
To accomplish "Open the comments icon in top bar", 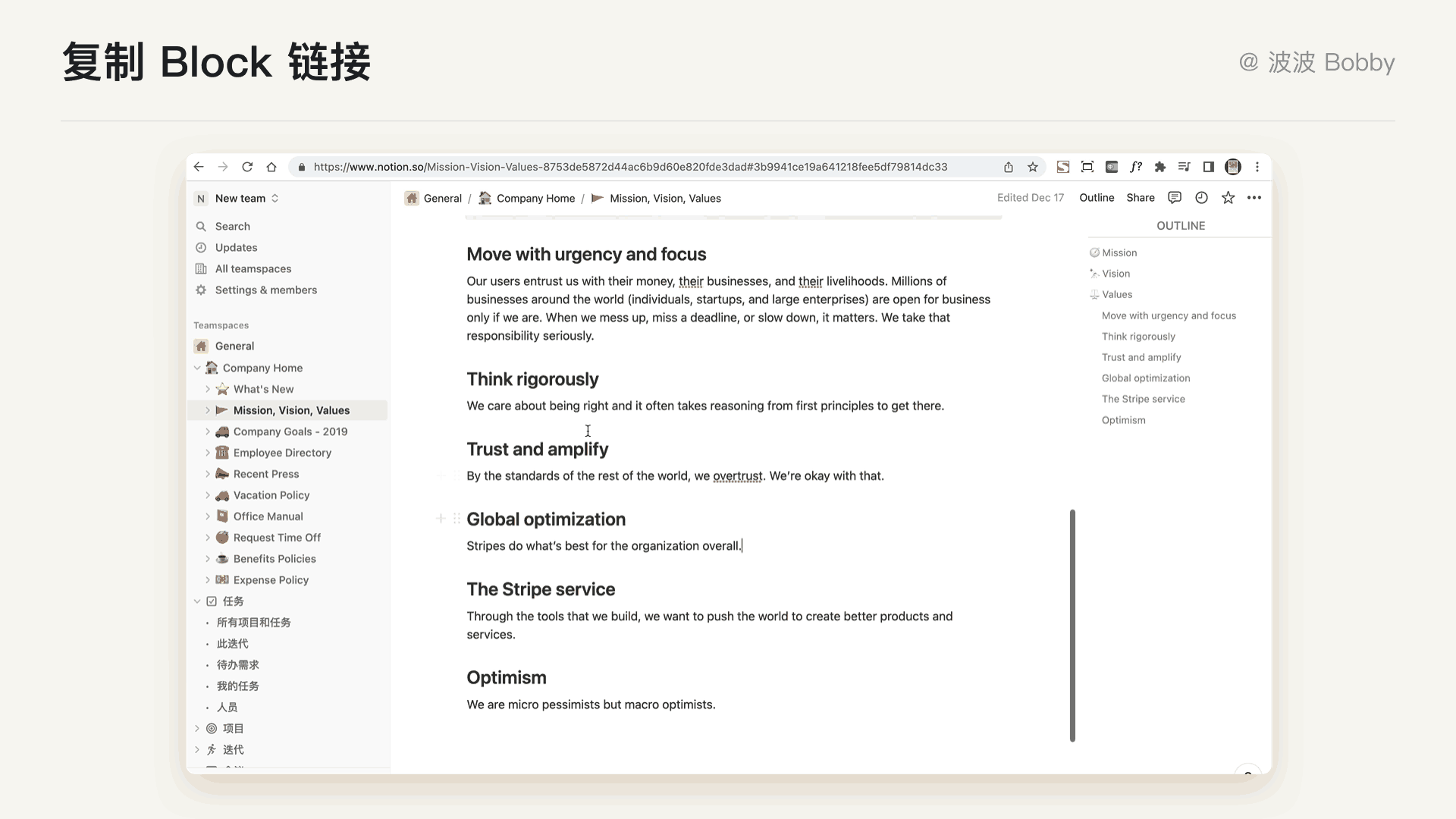I will pyautogui.click(x=1175, y=198).
